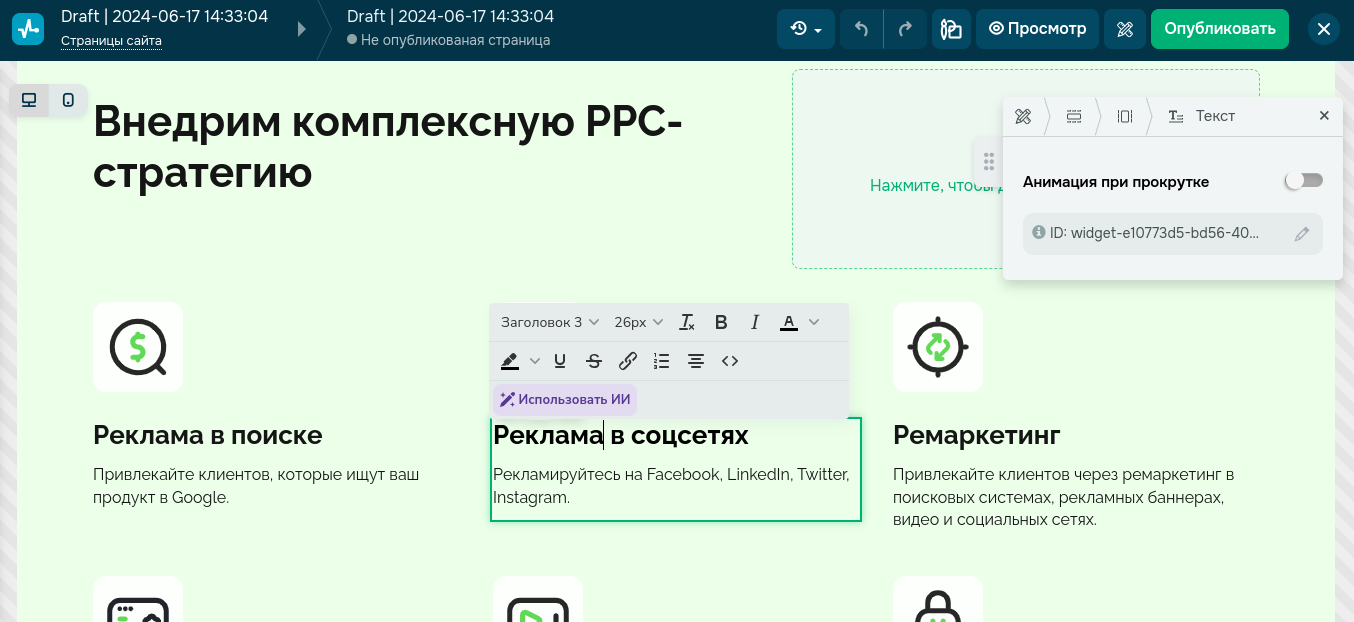Click the Ремаркетинг description paragraph
Viewport: 1354px width, 622px height.
[x=1064, y=497]
